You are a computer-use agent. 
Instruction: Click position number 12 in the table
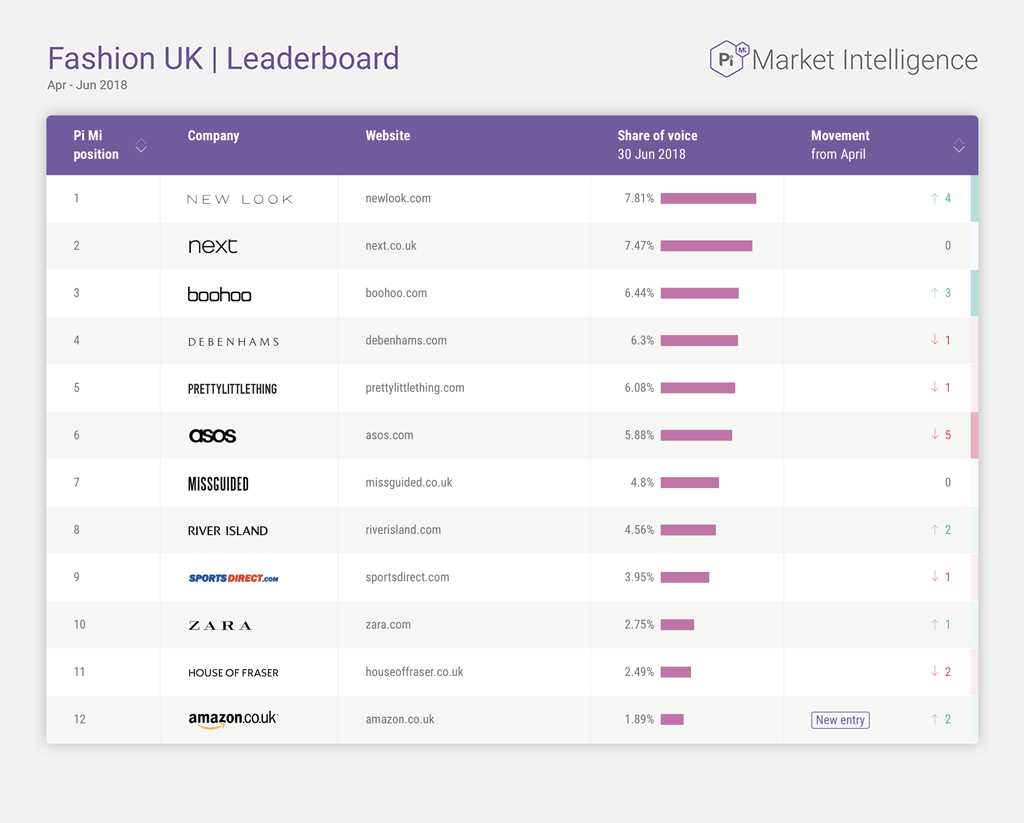80,719
